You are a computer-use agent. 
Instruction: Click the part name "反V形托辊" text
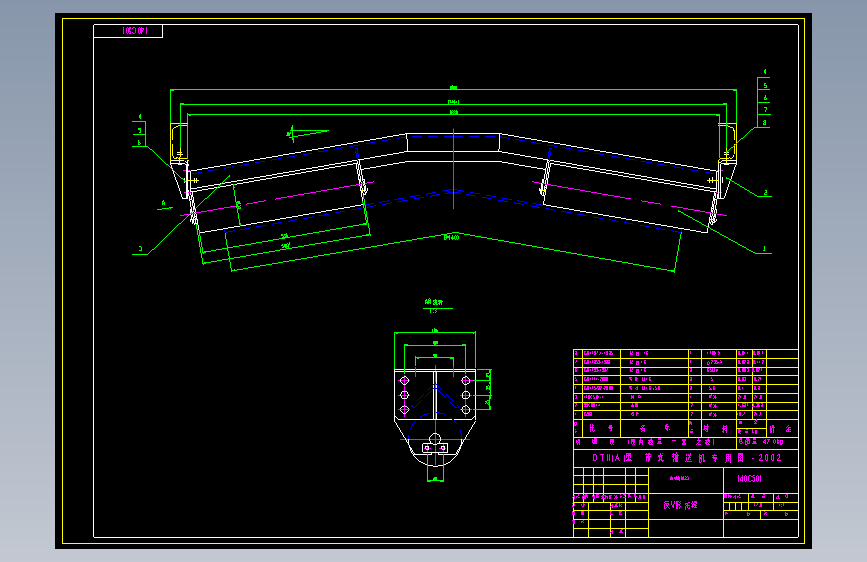(x=680, y=505)
